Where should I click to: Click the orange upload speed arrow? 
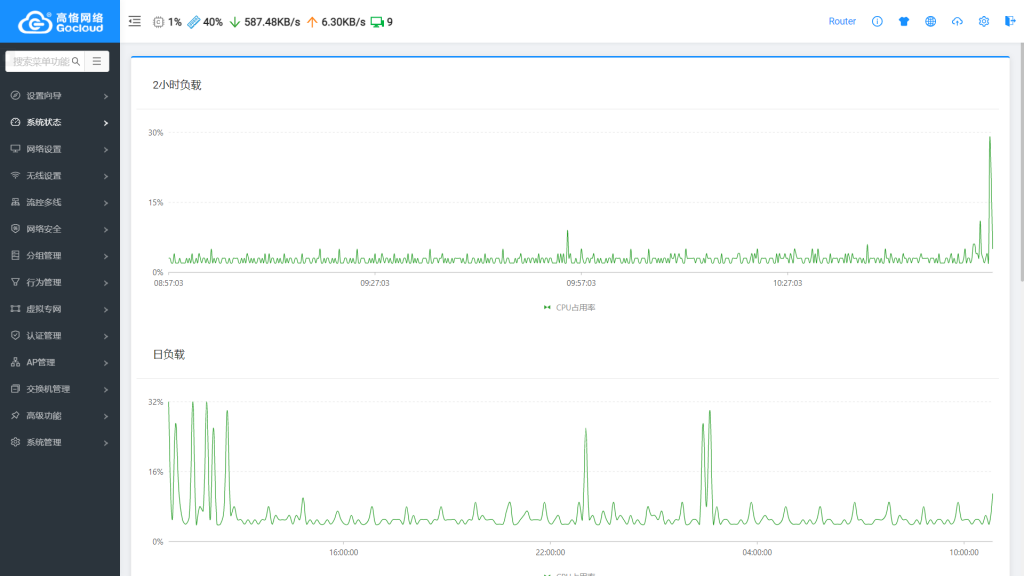pos(312,22)
